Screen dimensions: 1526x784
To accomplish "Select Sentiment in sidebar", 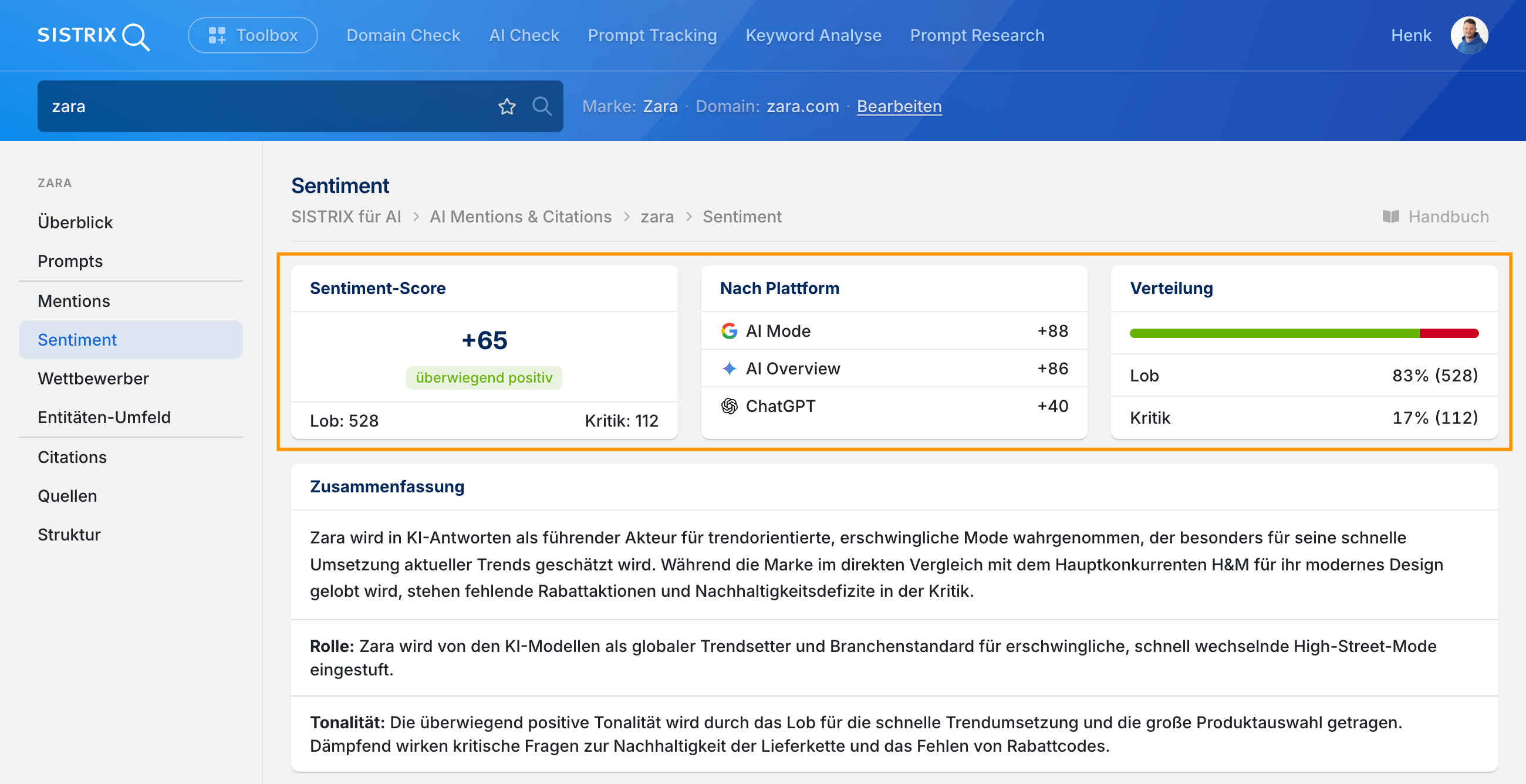I will coord(131,340).
